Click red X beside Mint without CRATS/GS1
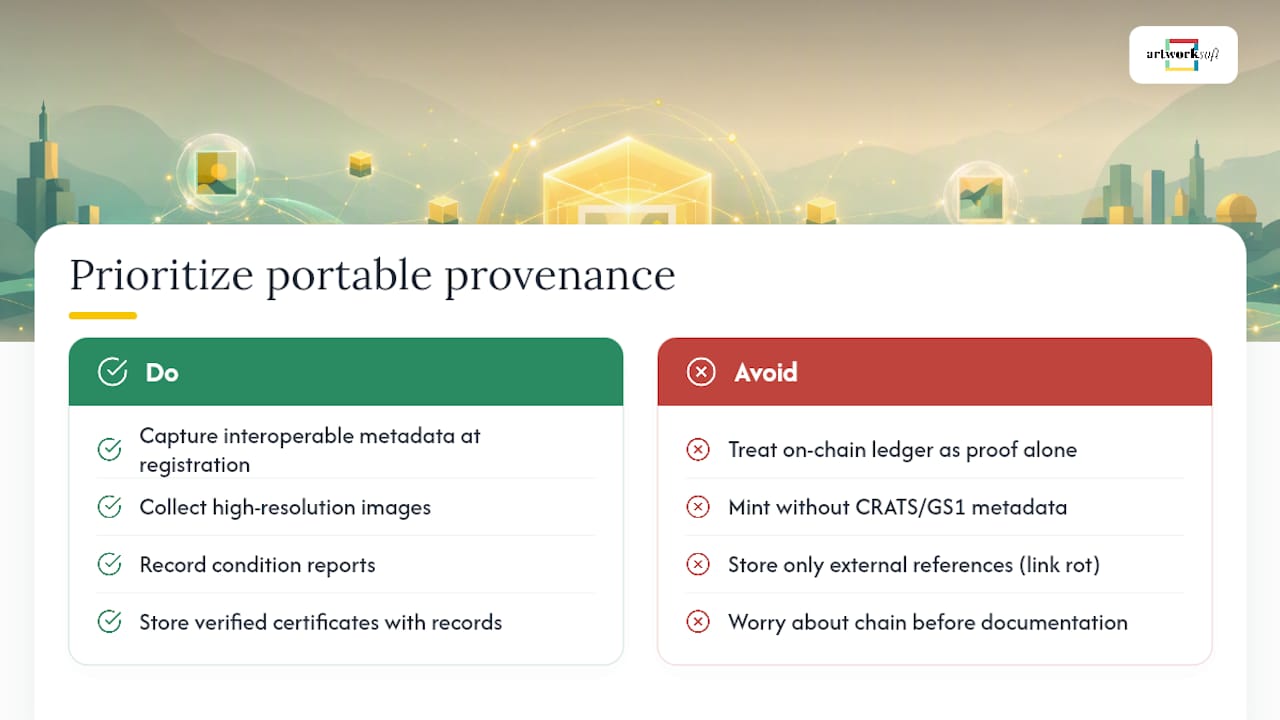The height and width of the screenshot is (720, 1280). [698, 507]
